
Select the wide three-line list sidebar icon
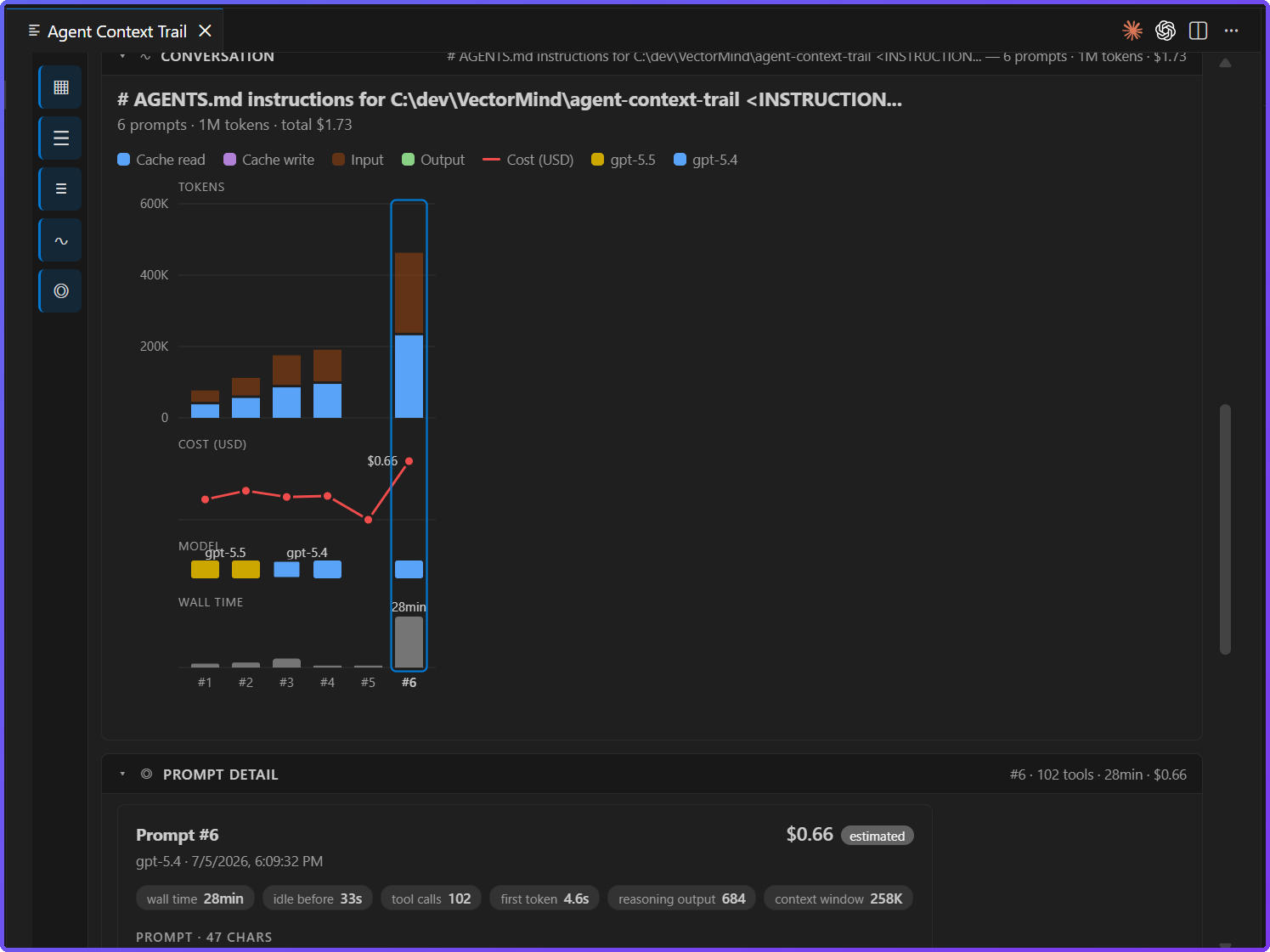tap(60, 138)
